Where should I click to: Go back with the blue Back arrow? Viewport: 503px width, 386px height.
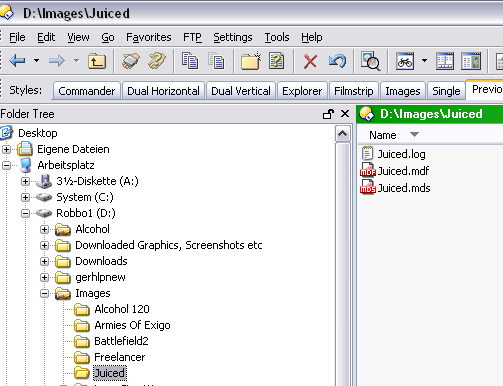[17, 61]
